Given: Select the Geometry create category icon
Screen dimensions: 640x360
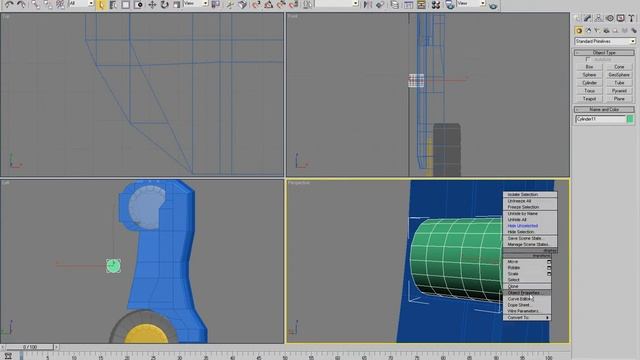Looking at the screenshot, I should click(579, 31).
